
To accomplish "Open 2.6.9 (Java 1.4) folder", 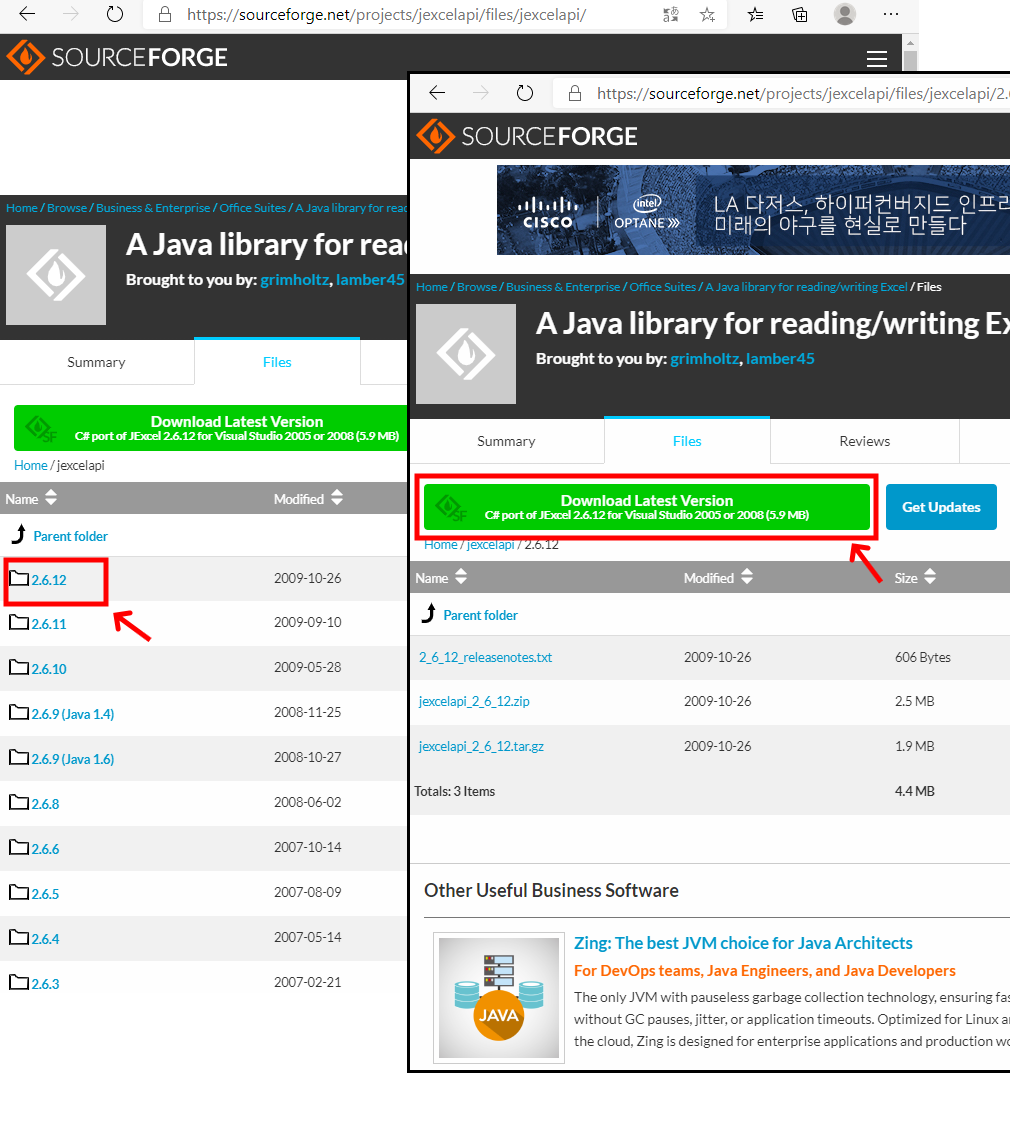I will click(72, 714).
